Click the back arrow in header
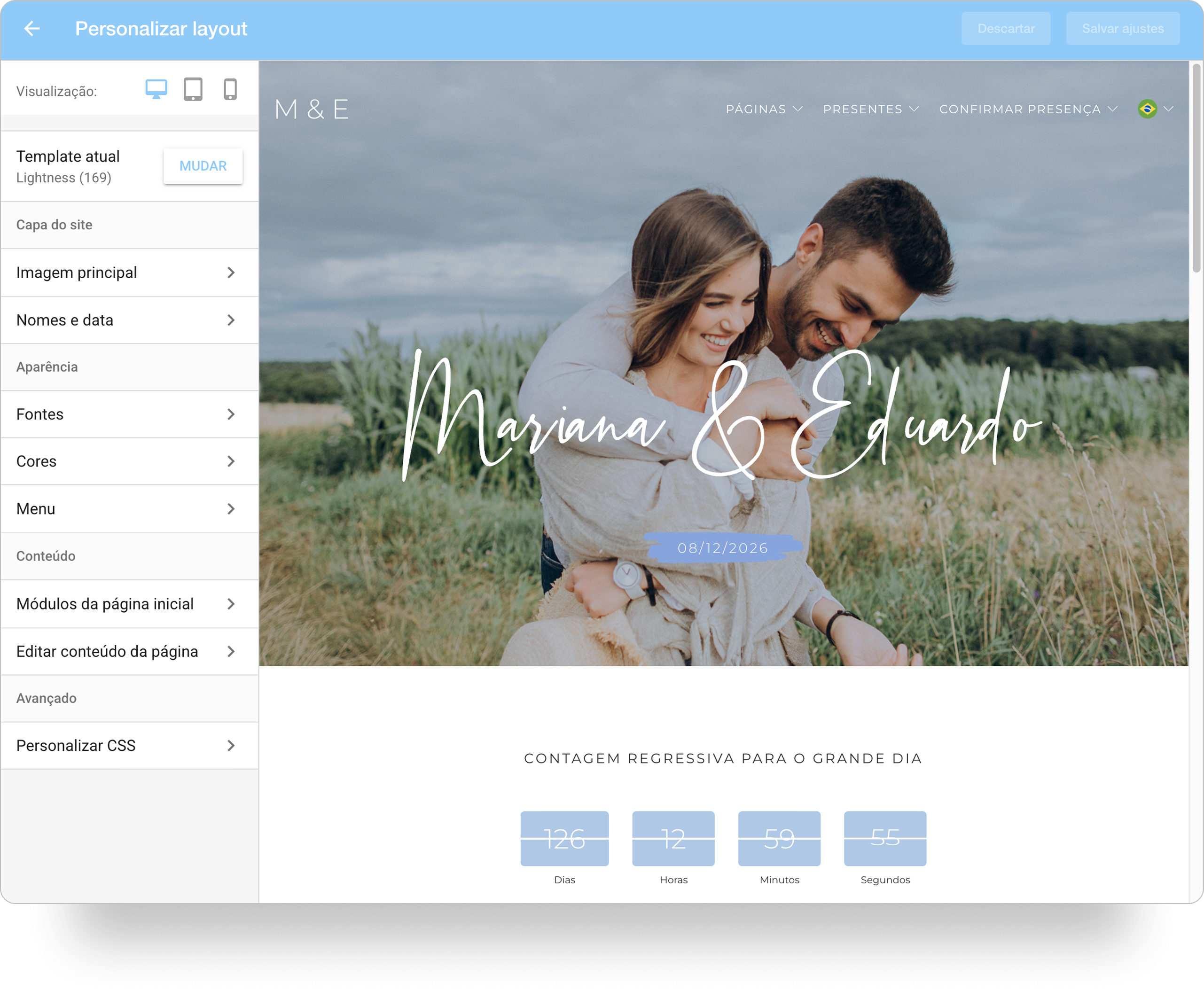 [x=32, y=29]
